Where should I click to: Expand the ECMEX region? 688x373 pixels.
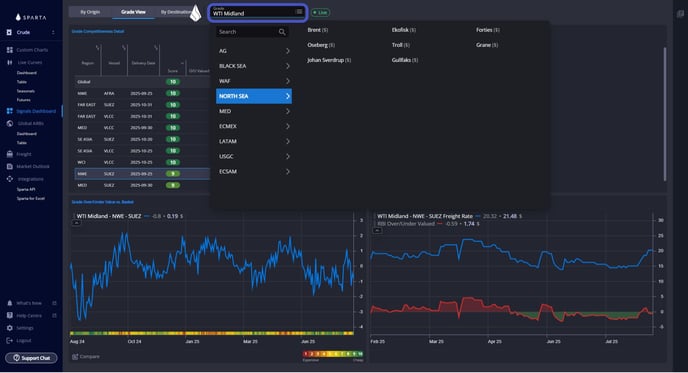(254, 126)
